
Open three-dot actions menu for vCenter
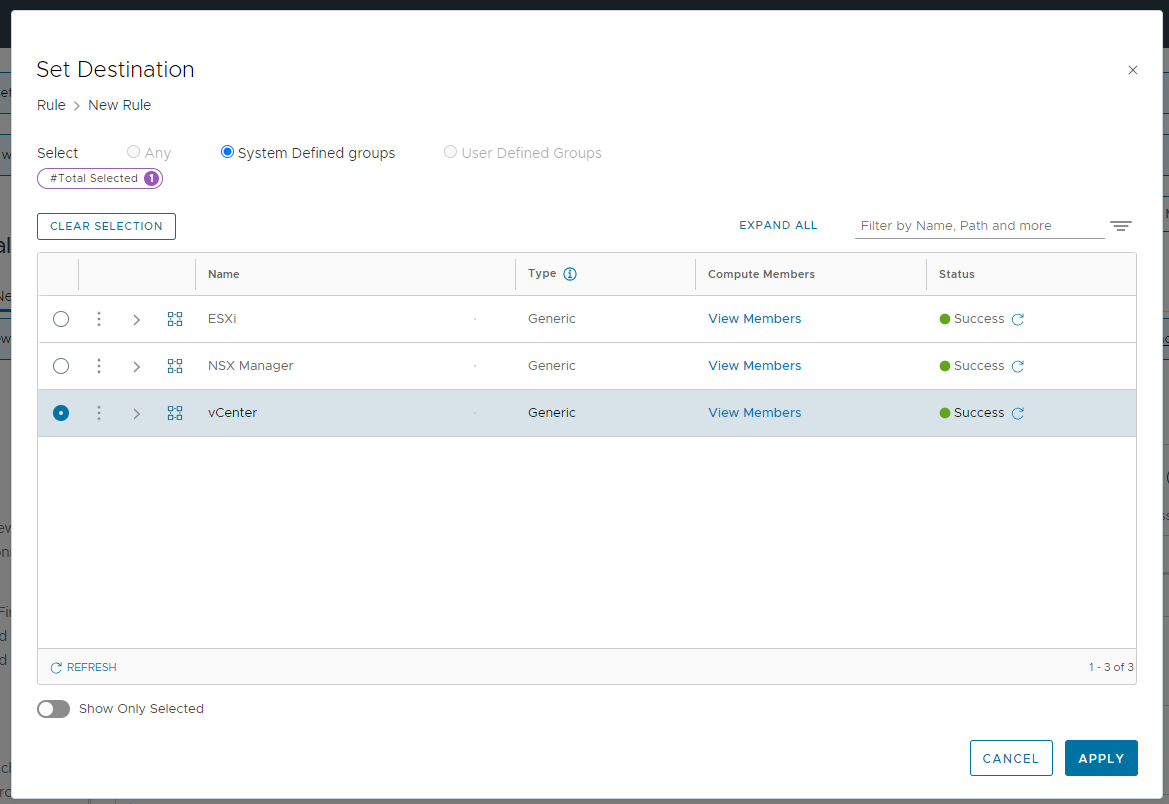[99, 413]
